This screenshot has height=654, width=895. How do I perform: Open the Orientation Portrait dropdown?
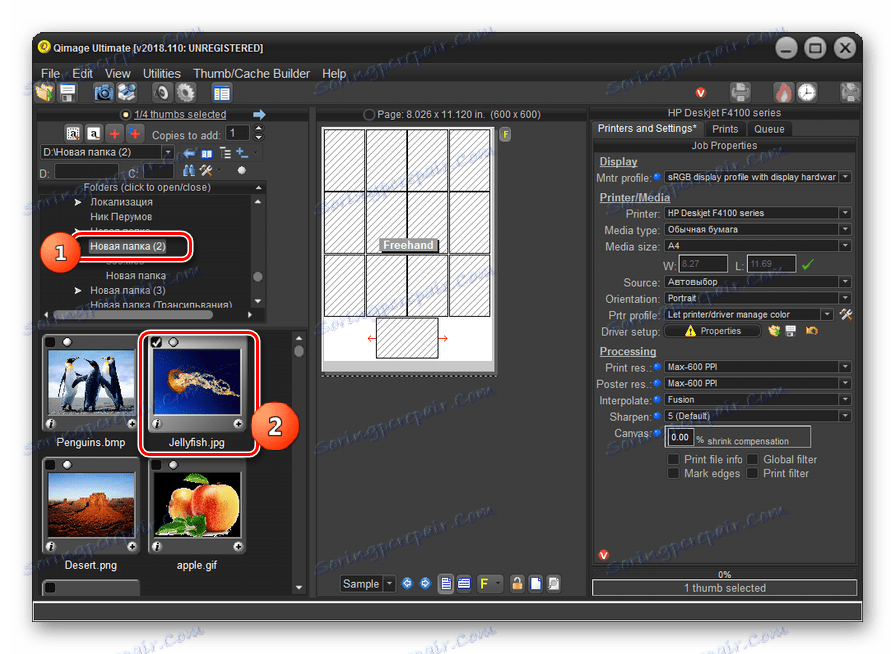846,298
